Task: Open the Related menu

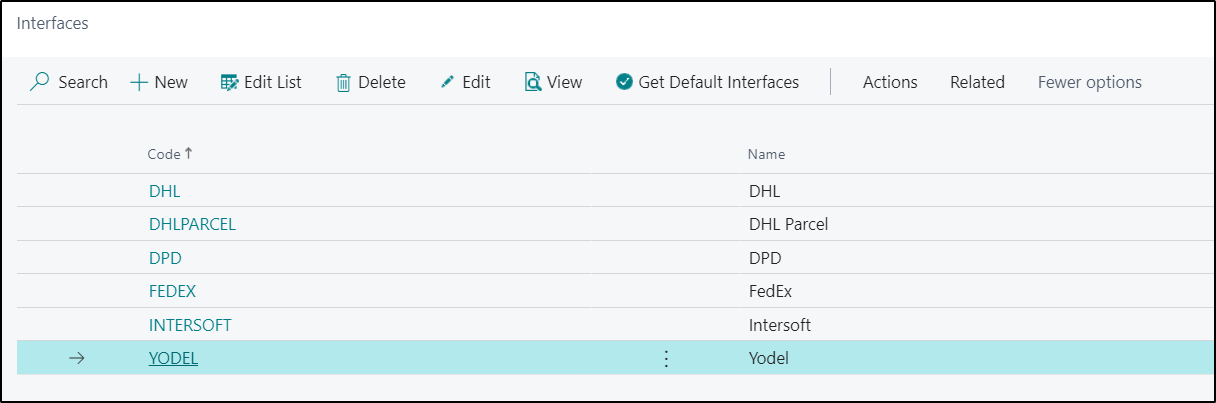Action: coord(977,82)
